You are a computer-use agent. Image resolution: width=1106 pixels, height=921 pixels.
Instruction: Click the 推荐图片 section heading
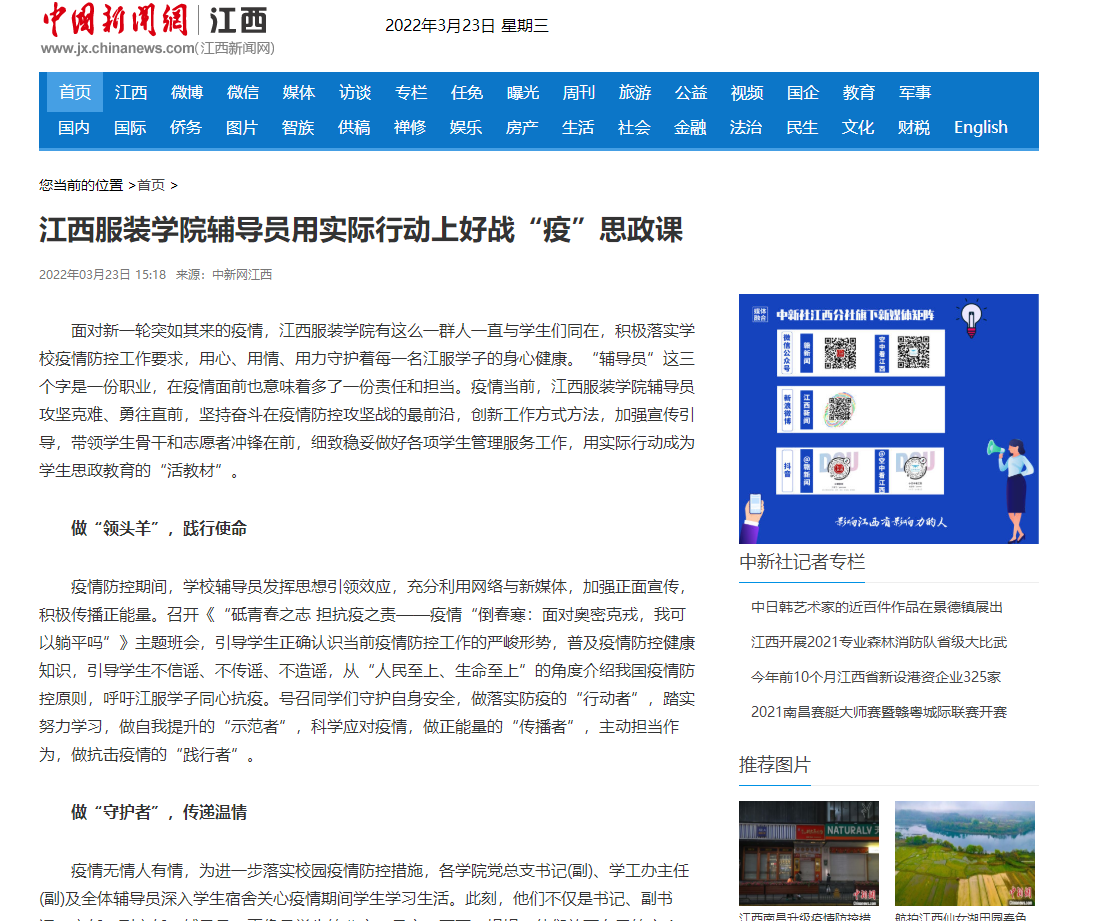pyautogui.click(x=775, y=766)
